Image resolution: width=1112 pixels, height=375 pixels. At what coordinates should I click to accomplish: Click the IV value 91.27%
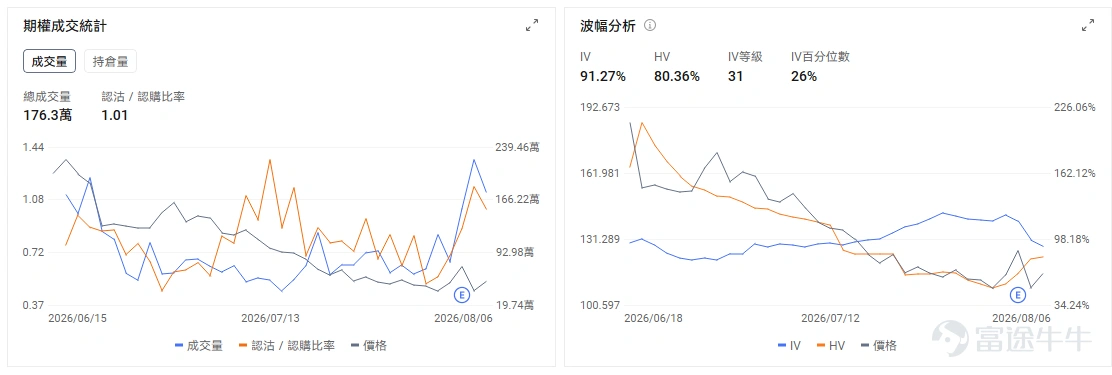(603, 76)
